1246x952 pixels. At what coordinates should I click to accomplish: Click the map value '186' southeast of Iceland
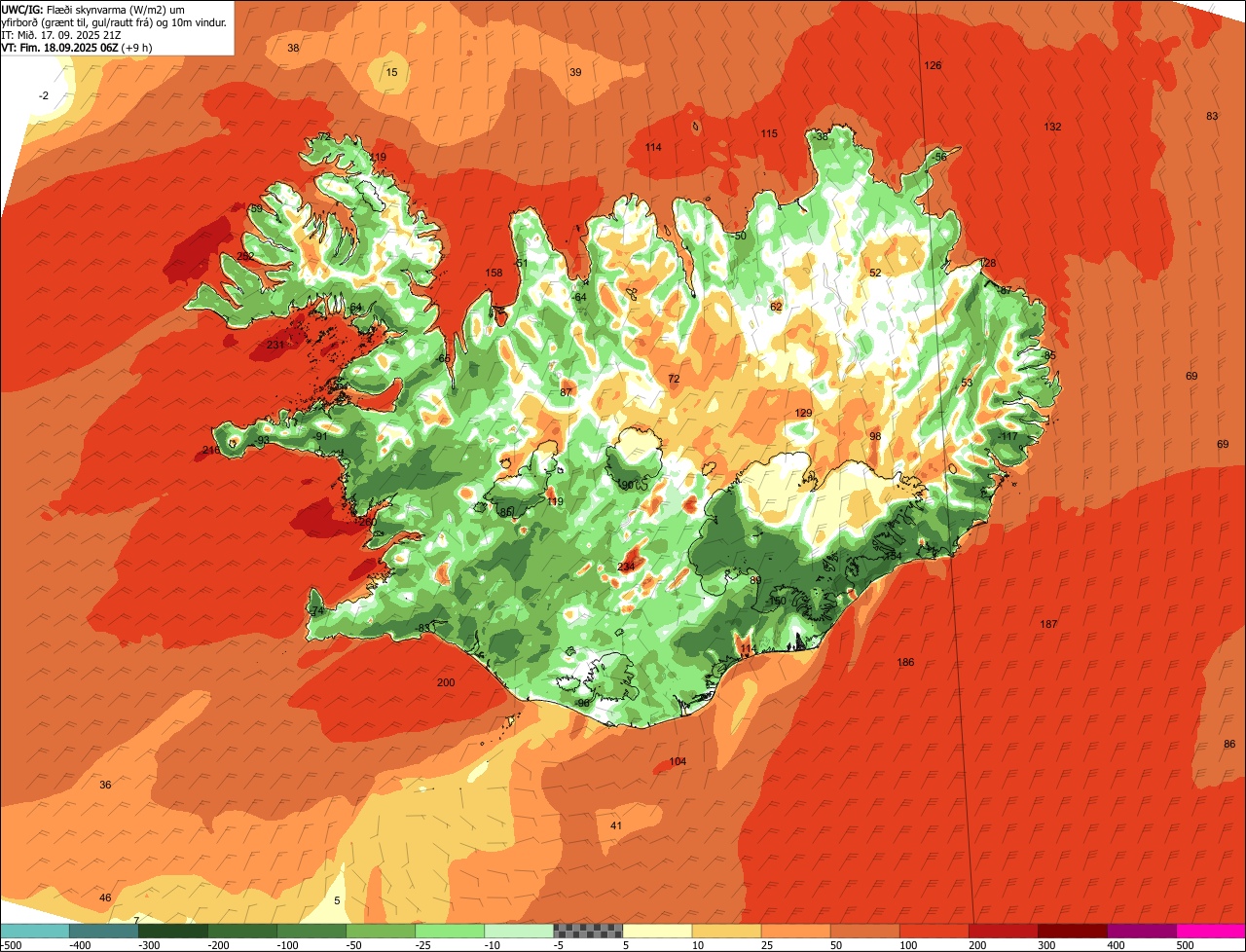[905, 662]
